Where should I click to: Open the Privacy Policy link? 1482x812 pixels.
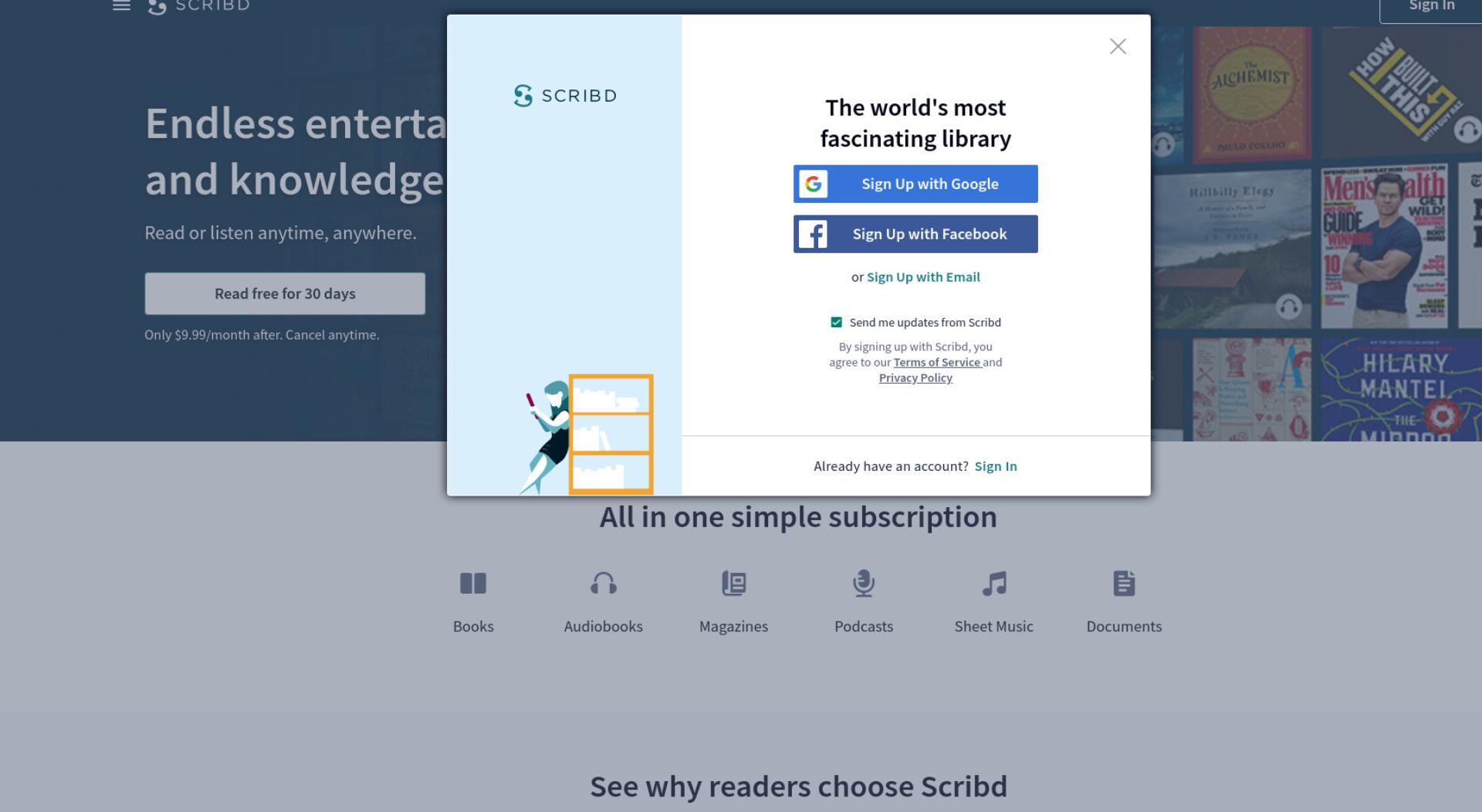[915, 377]
